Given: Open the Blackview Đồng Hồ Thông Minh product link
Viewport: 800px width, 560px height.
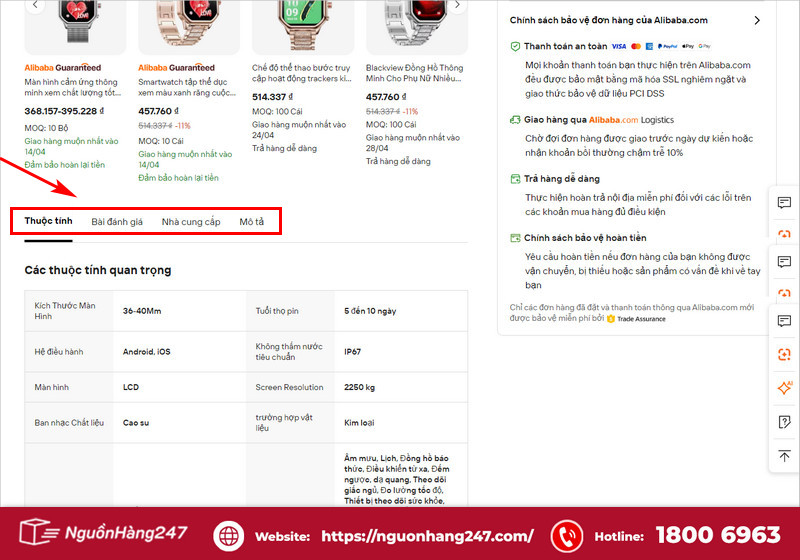Looking at the screenshot, I should coord(414,73).
